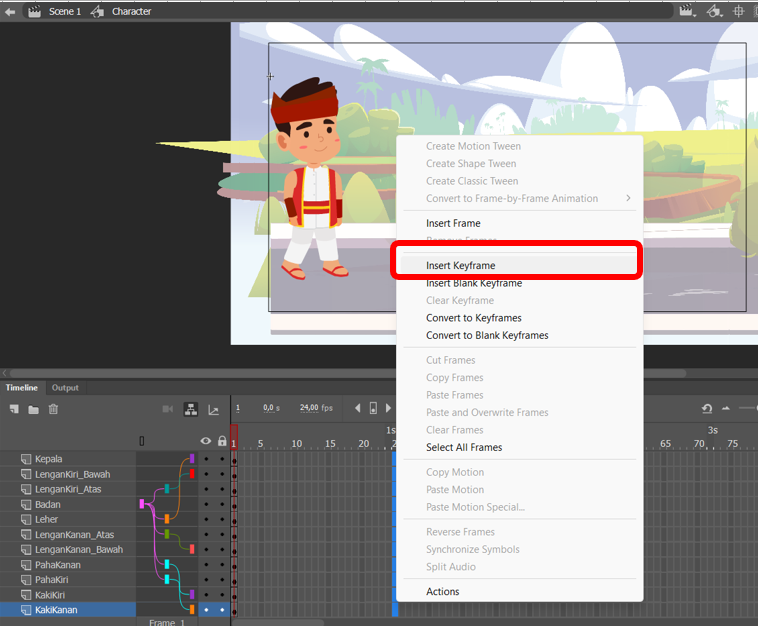Click Scene 1 breadcrumb link
Viewport: 758px width, 626px height.
[x=65, y=12]
